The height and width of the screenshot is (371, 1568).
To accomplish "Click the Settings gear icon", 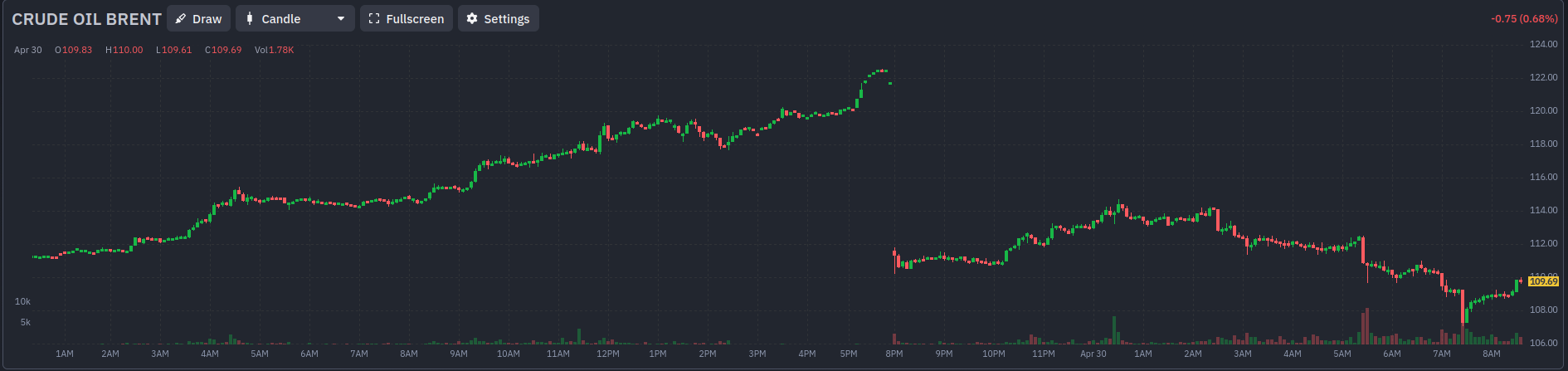I will tap(472, 18).
